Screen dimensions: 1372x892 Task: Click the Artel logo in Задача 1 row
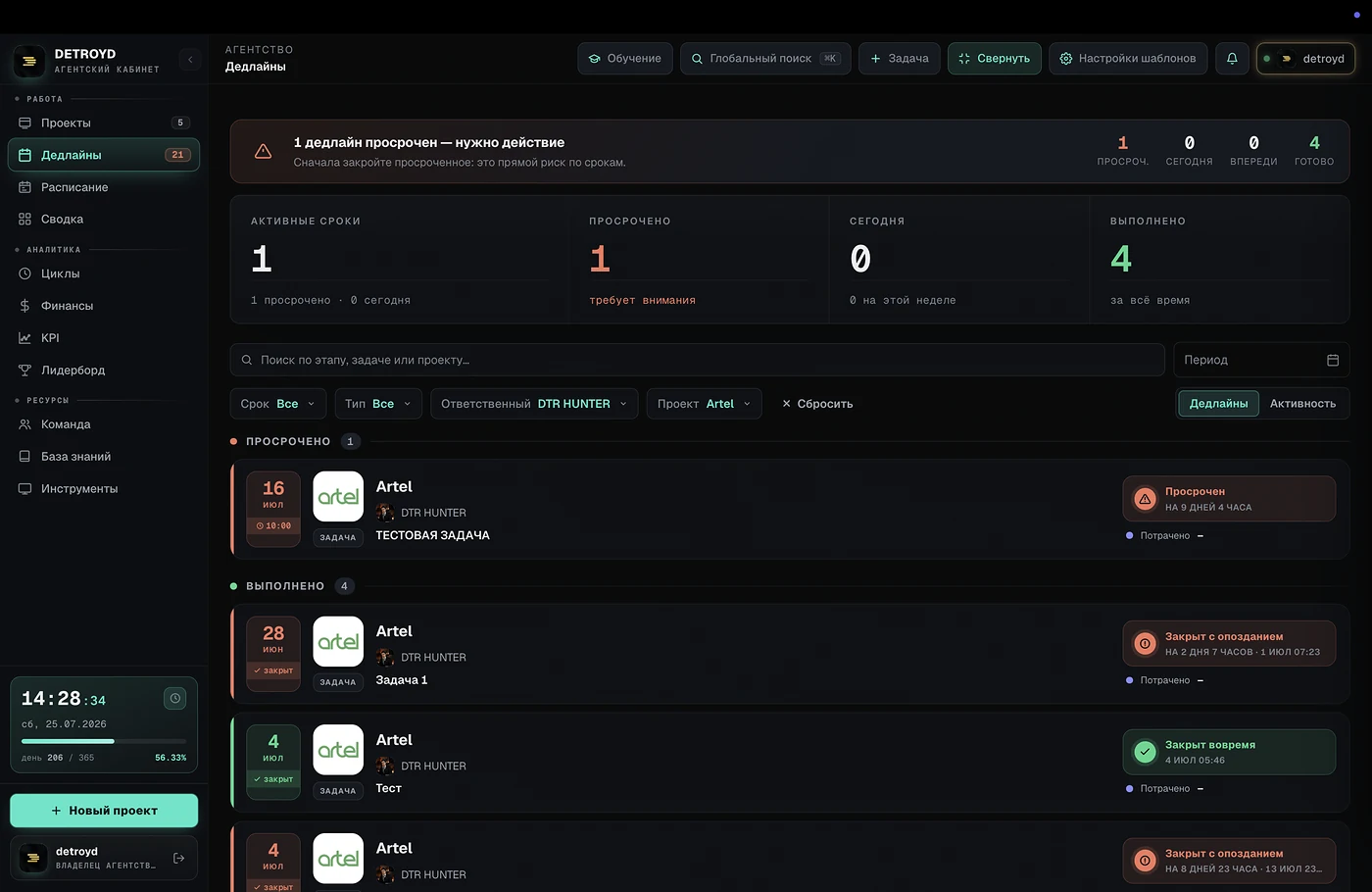(x=338, y=642)
